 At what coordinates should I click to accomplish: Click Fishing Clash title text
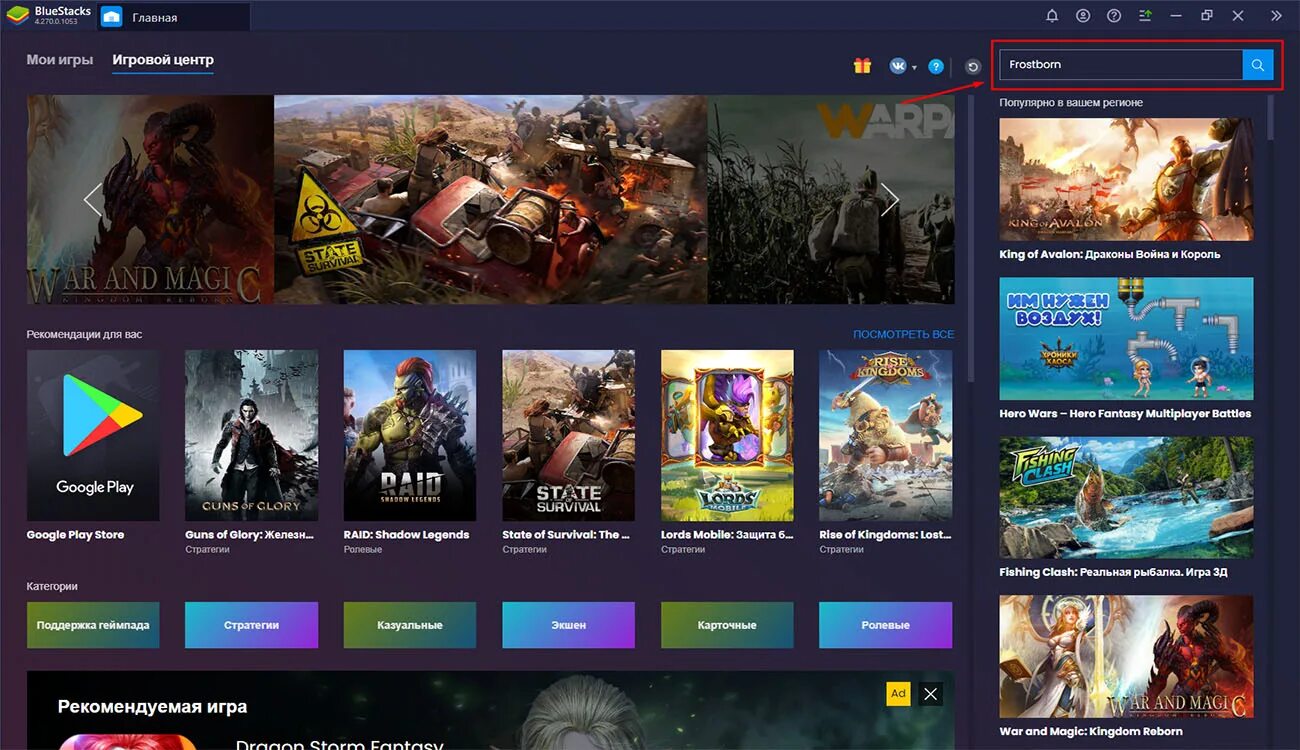pyautogui.click(x=1113, y=572)
